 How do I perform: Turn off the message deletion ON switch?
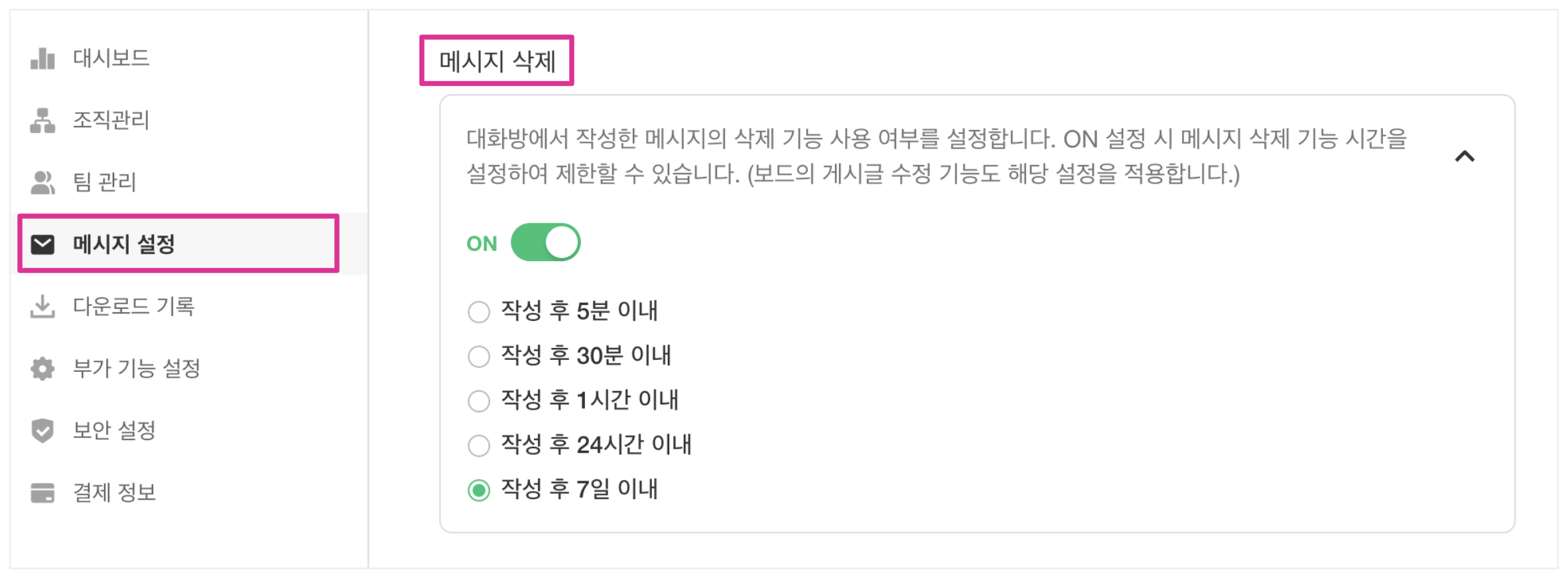(x=545, y=243)
